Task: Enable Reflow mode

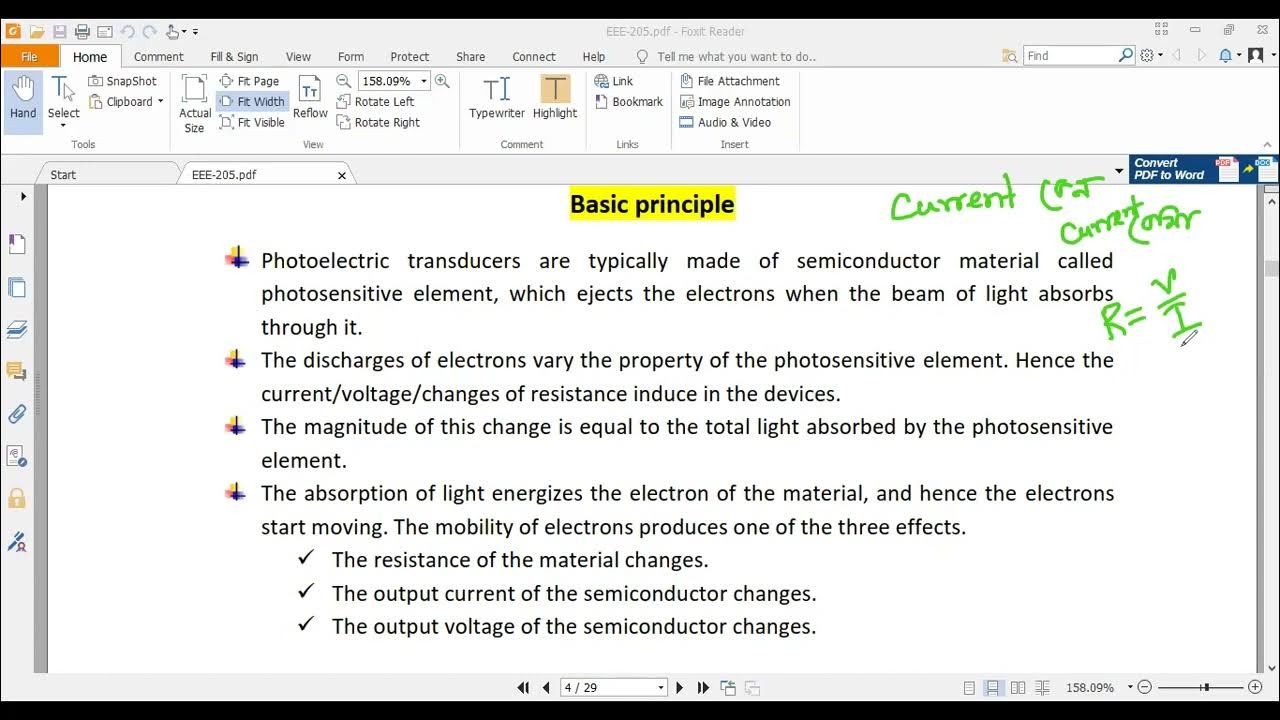Action: click(310, 97)
